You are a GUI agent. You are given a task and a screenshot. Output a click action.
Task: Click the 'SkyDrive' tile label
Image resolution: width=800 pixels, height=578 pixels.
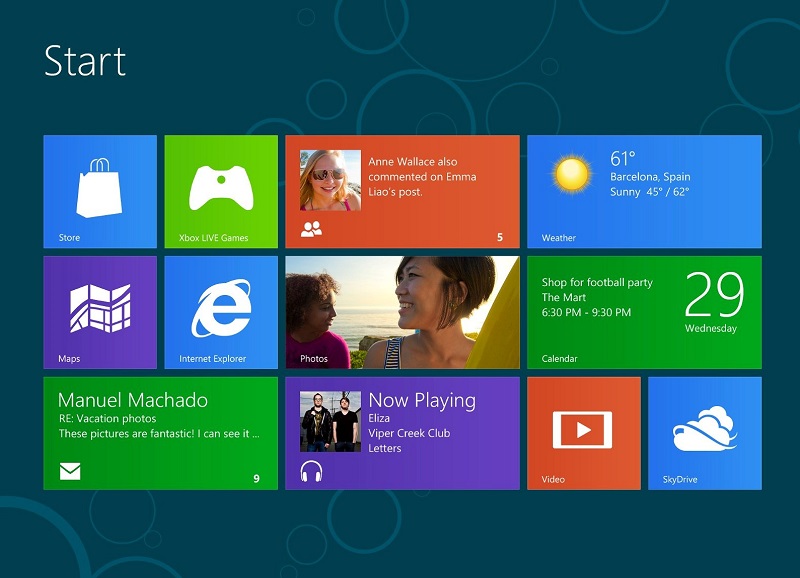[x=680, y=480]
